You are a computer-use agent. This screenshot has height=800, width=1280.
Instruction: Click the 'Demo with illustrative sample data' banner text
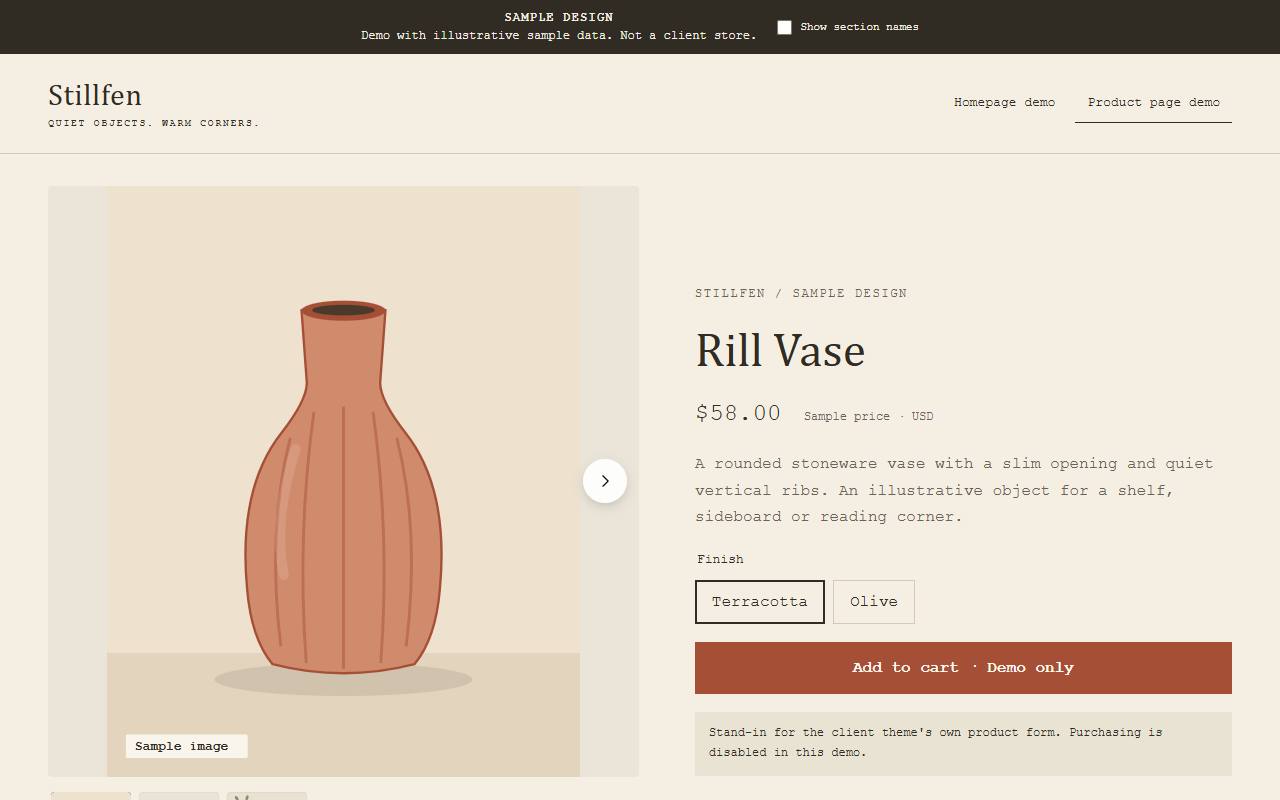click(559, 35)
